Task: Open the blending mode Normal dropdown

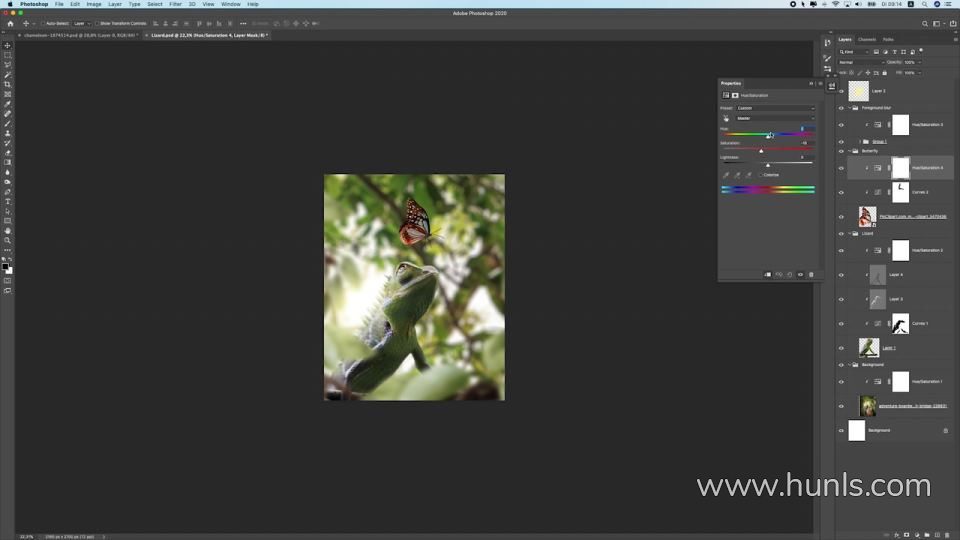Action: click(x=860, y=62)
